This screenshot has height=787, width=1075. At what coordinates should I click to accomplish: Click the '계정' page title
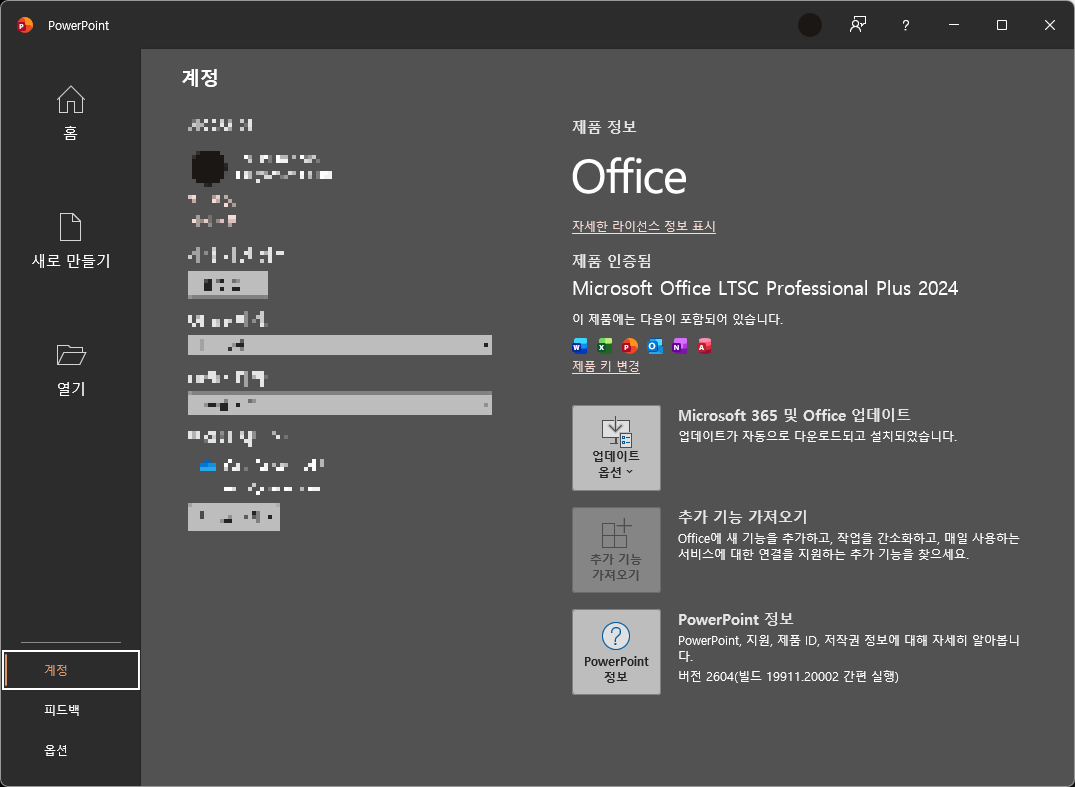coord(200,77)
